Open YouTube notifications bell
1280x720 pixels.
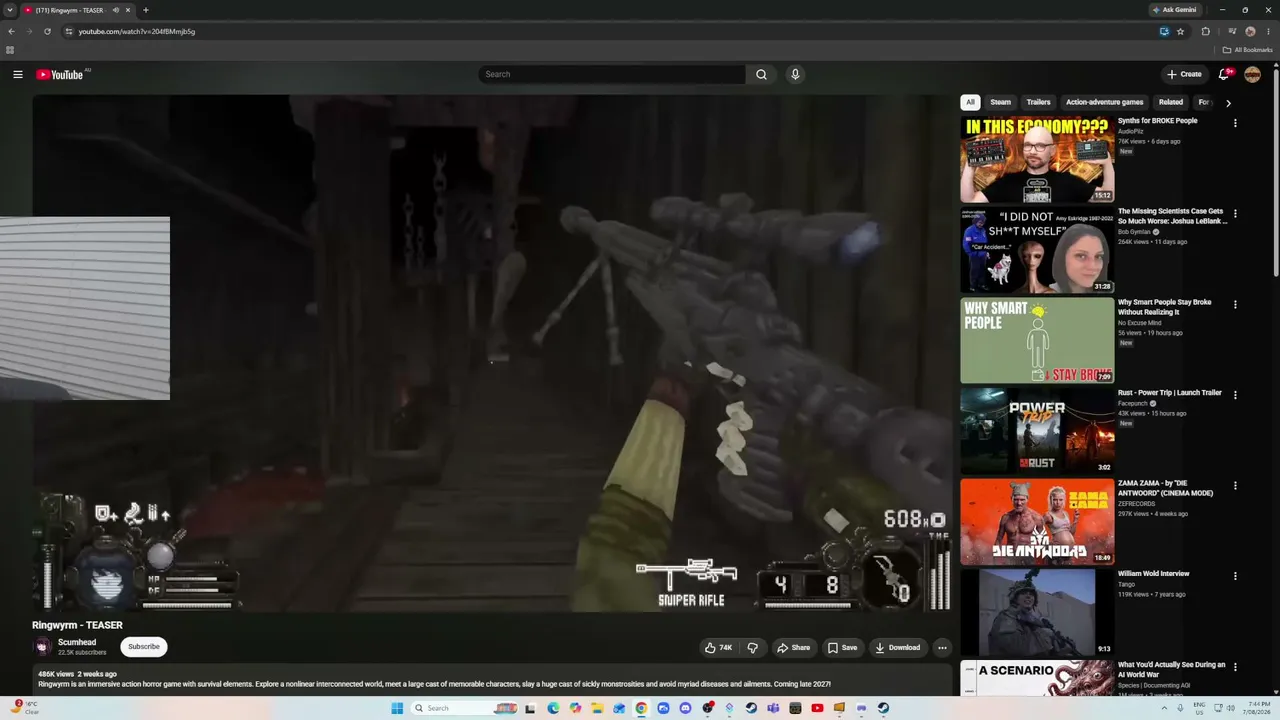[x=1224, y=74]
